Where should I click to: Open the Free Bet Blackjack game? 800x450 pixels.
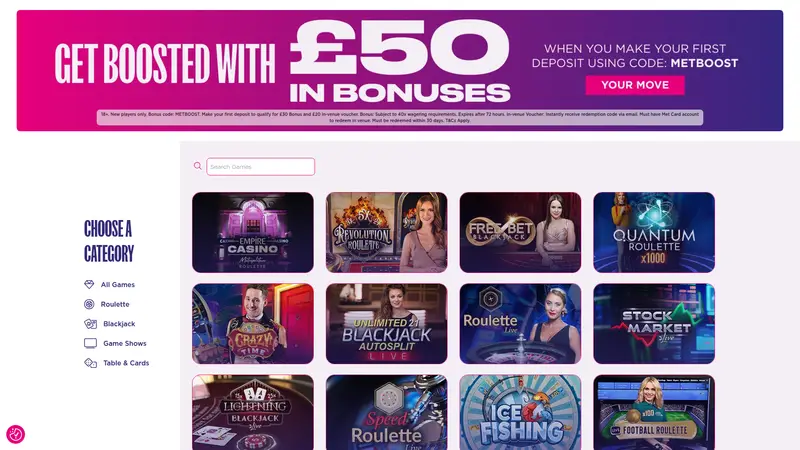coord(520,232)
